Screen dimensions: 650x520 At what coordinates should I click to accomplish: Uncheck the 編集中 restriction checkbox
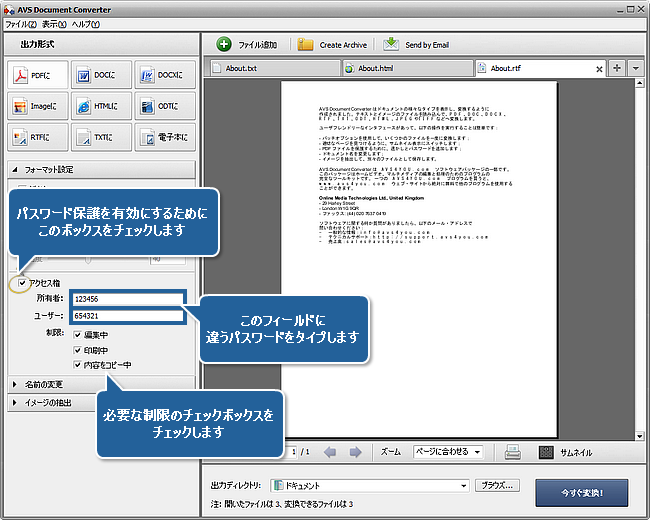pos(77,335)
